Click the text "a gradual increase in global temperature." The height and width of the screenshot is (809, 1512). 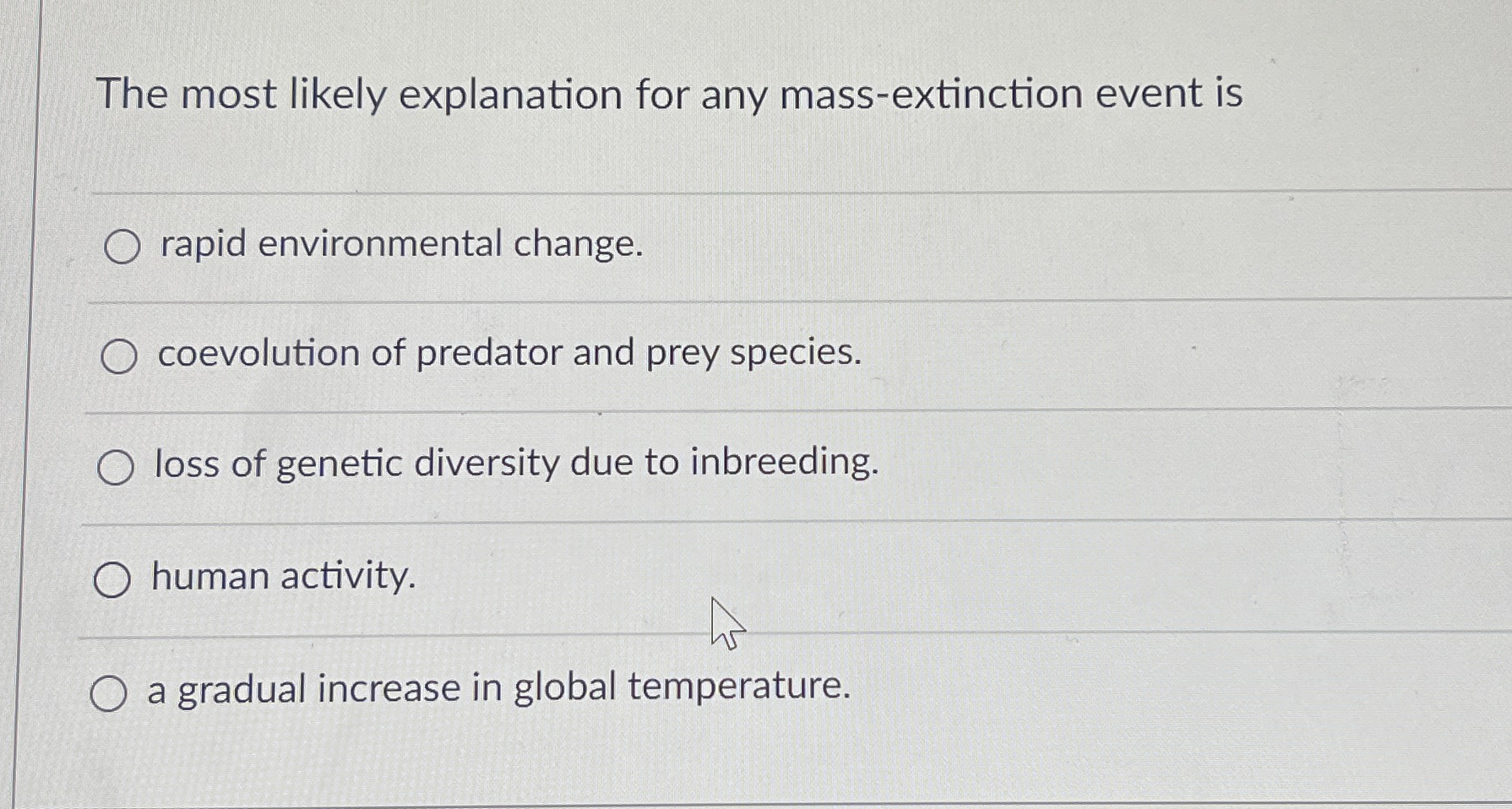(498, 690)
